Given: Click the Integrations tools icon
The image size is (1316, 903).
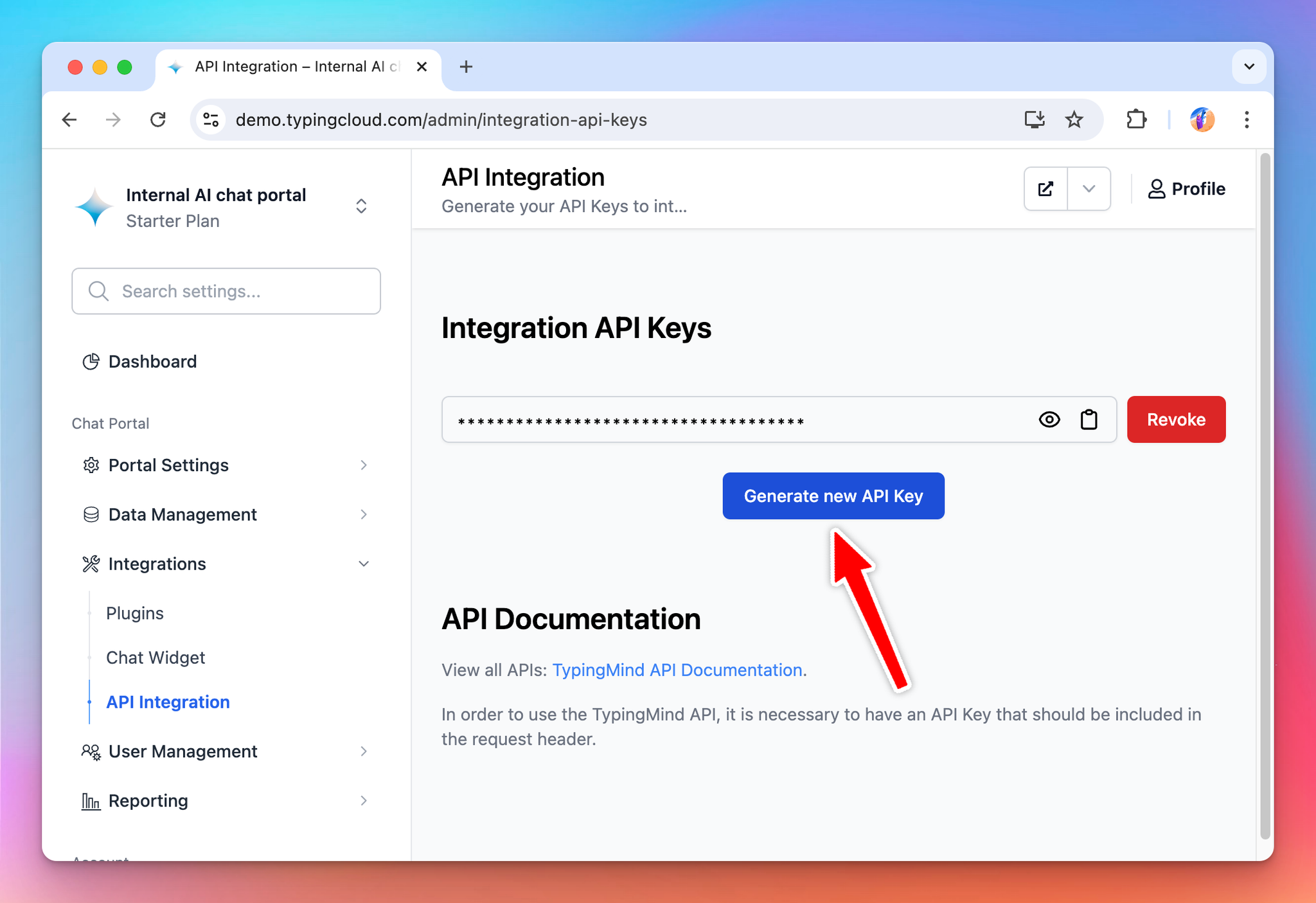Looking at the screenshot, I should coord(91,564).
